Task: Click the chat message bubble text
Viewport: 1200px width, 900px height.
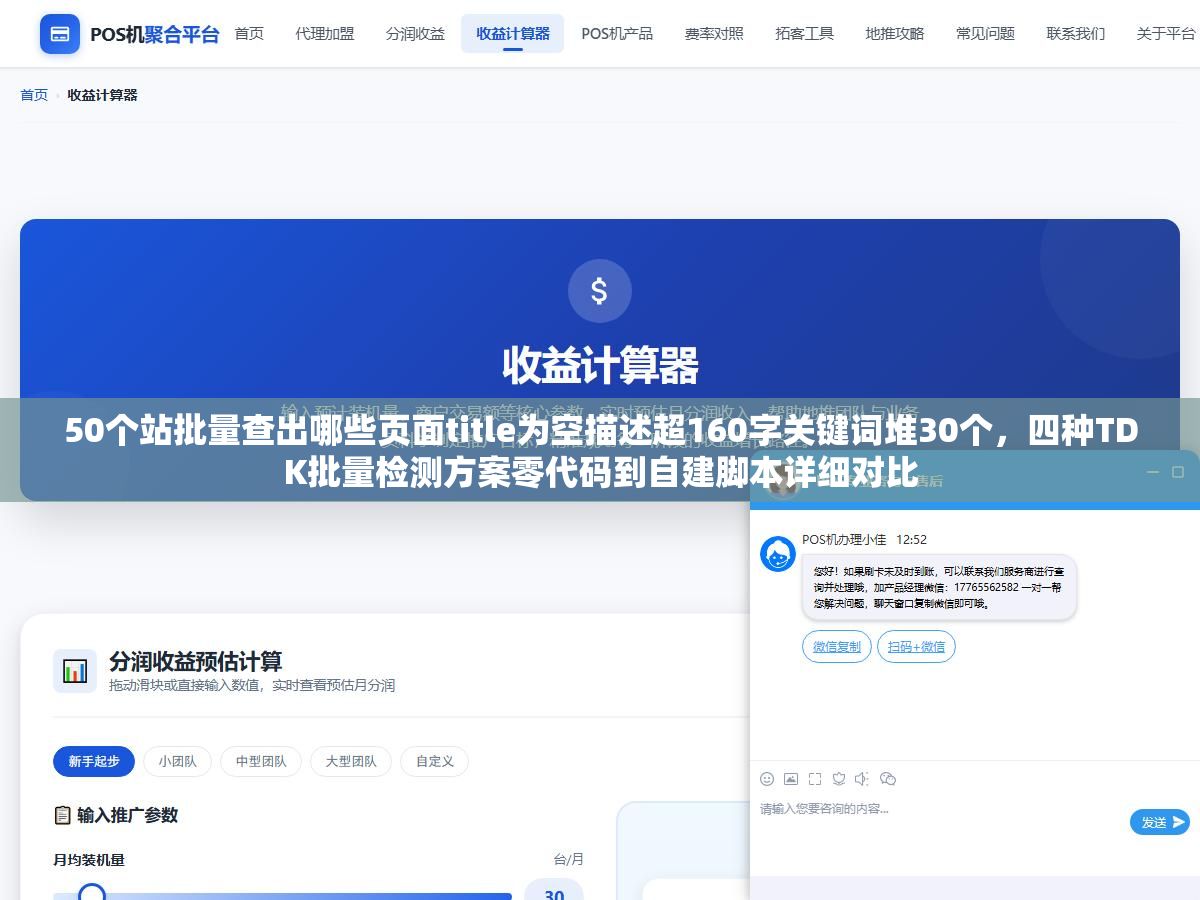Action: coord(938,587)
